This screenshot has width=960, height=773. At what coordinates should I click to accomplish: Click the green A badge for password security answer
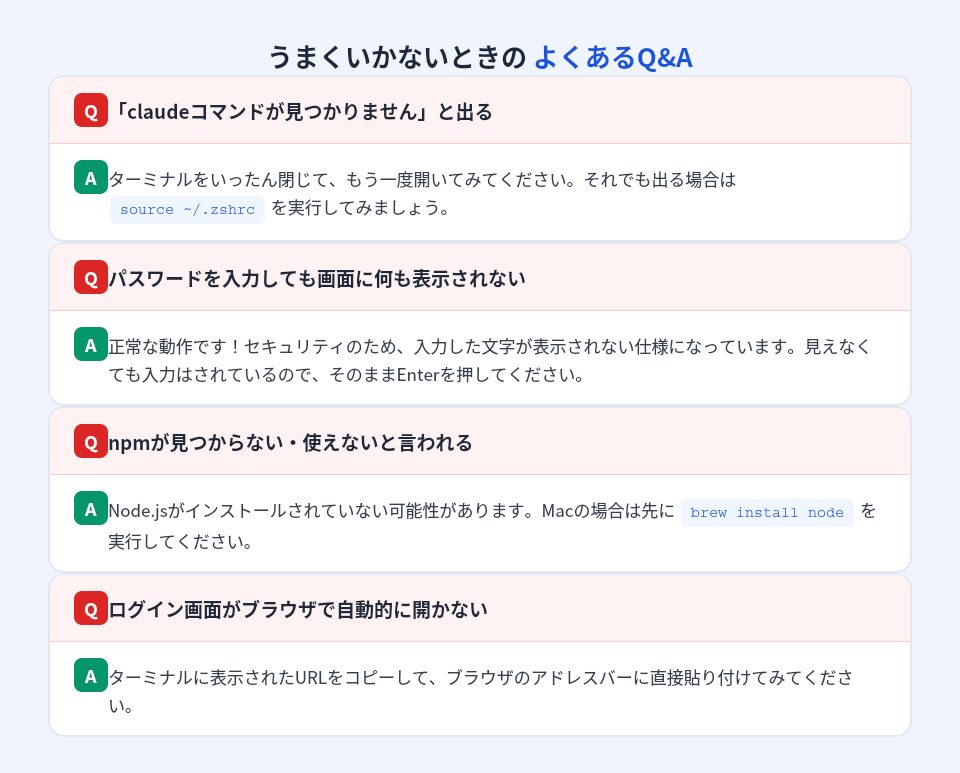point(91,345)
